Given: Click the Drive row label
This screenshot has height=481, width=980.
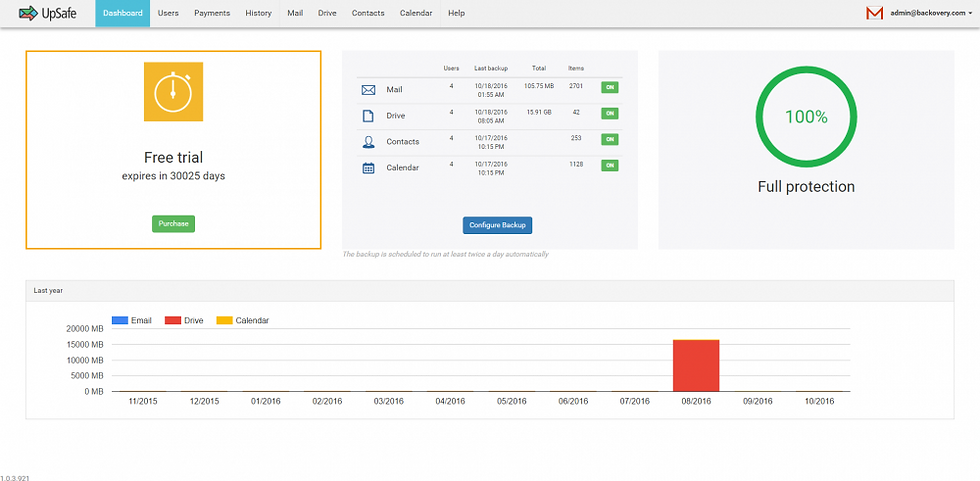Looking at the screenshot, I should point(396,116).
